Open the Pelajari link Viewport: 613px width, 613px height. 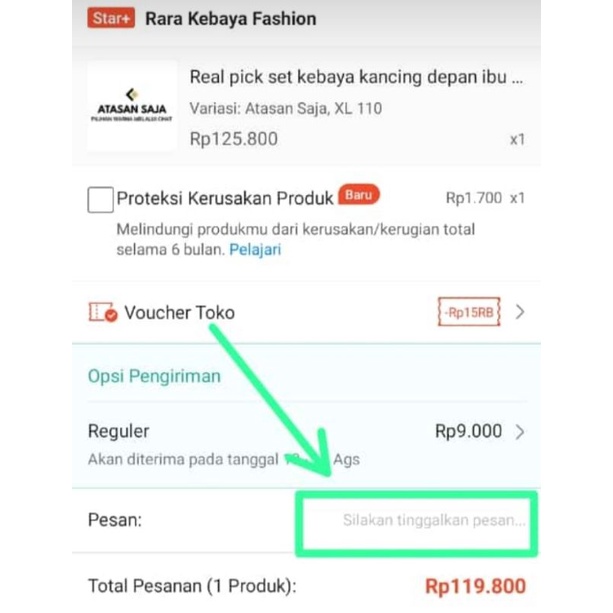[255, 249]
